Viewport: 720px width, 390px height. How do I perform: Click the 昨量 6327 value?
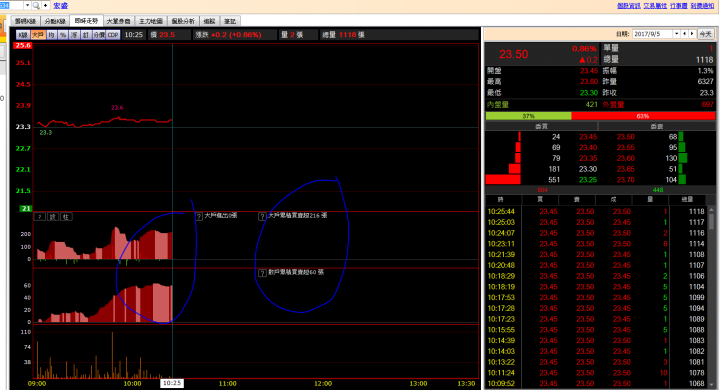[x=705, y=81]
